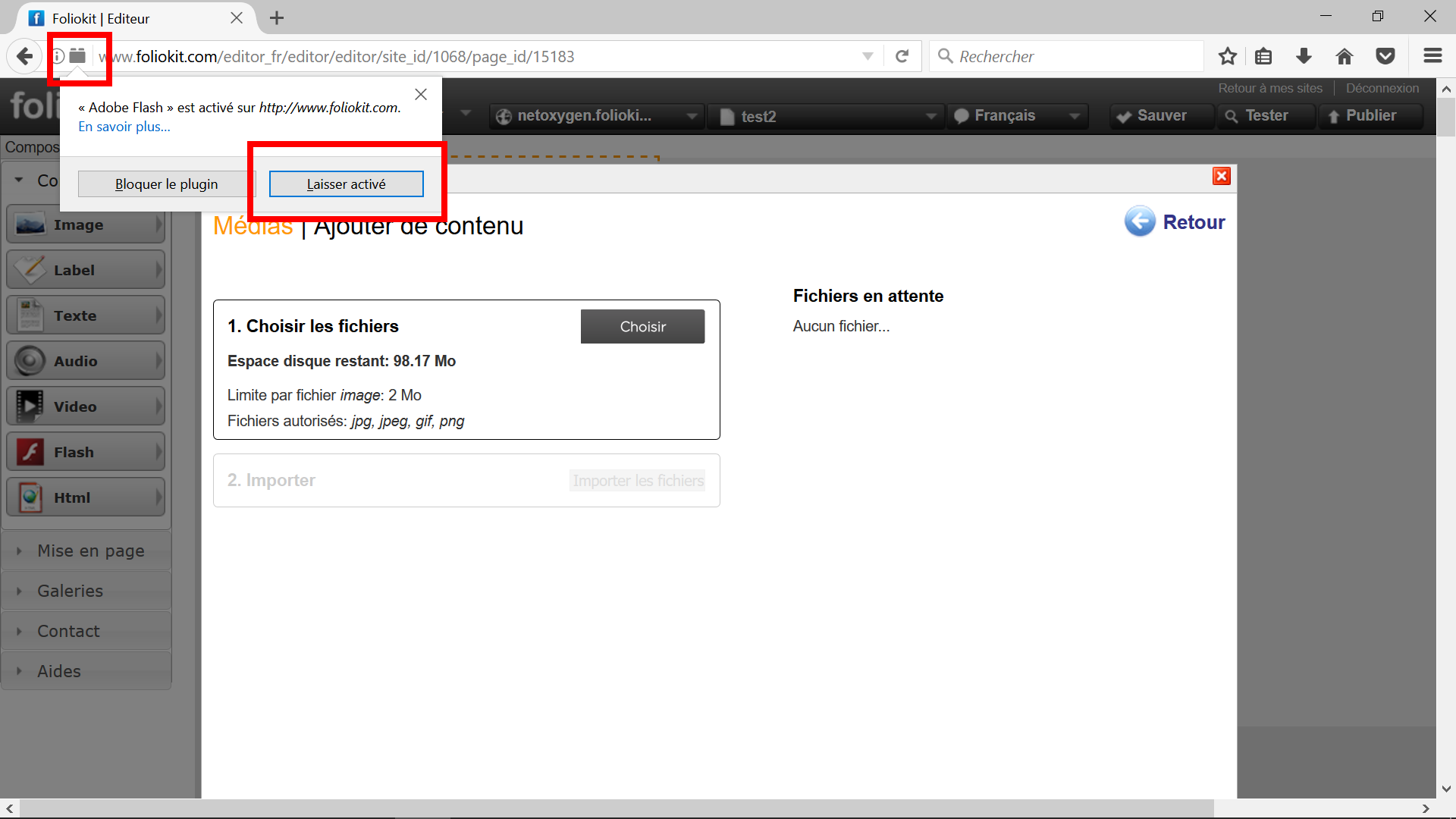Open the Français language dropdown
Image resolution: width=1456 pixels, height=819 pixels.
tap(1016, 116)
